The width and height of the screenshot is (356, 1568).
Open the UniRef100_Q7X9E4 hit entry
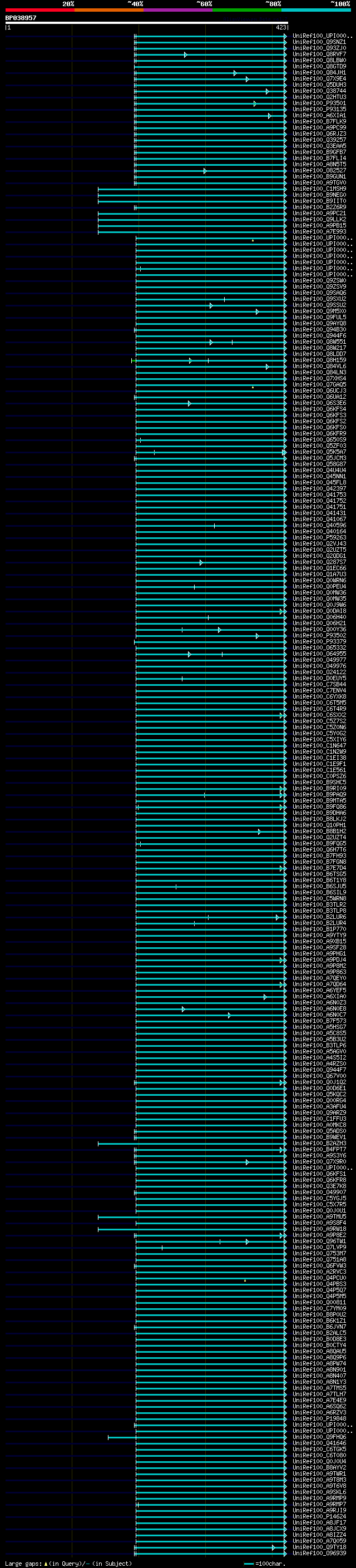(x=319, y=78)
